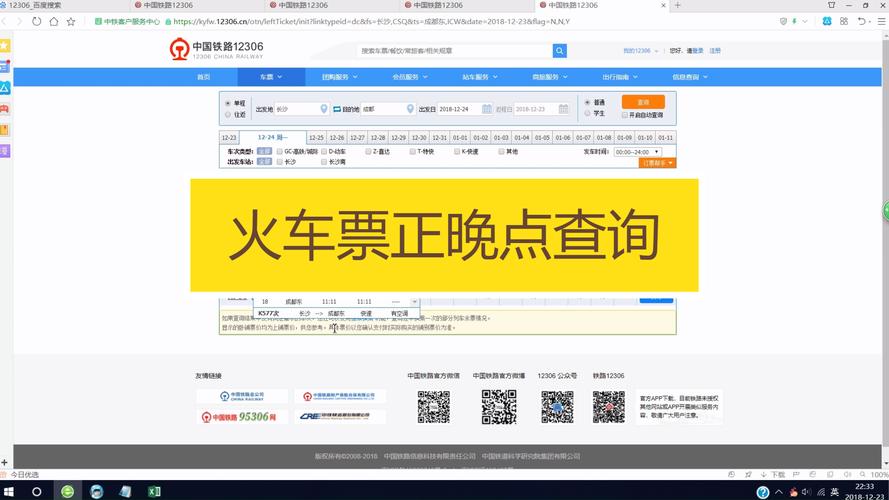Image resolution: width=889 pixels, height=500 pixels.
Task: Select the 普通 regular ticket radio button
Action: (587, 103)
